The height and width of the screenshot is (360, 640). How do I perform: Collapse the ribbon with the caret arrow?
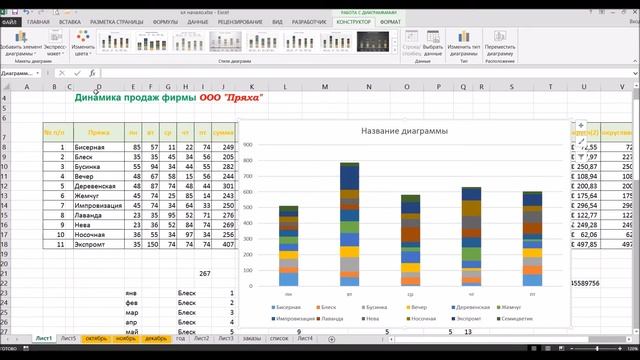(635, 61)
